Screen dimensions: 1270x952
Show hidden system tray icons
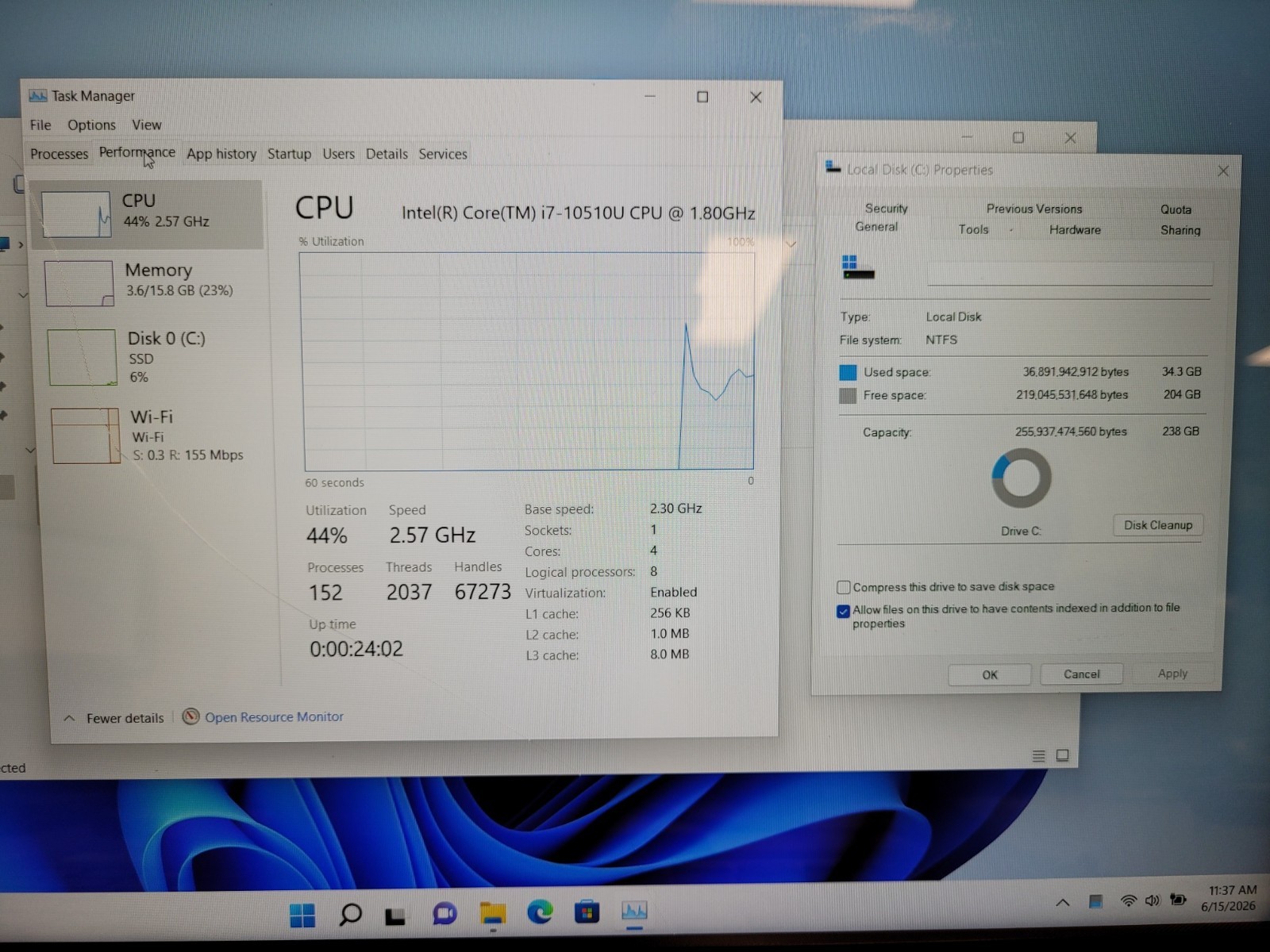(x=1063, y=902)
